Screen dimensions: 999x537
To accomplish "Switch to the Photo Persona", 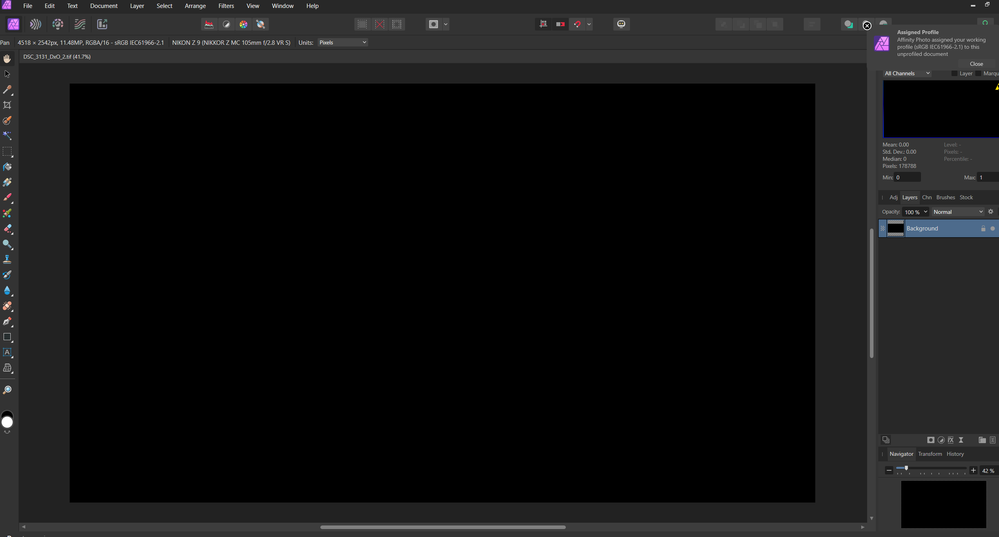I will pos(13,24).
